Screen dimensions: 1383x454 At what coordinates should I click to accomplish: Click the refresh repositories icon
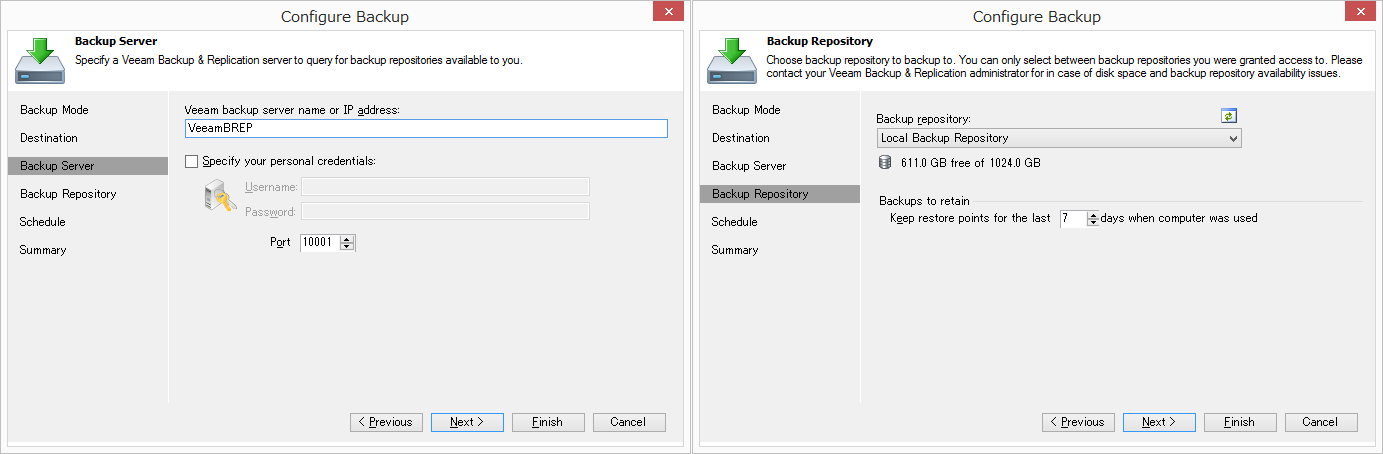tap(1229, 116)
